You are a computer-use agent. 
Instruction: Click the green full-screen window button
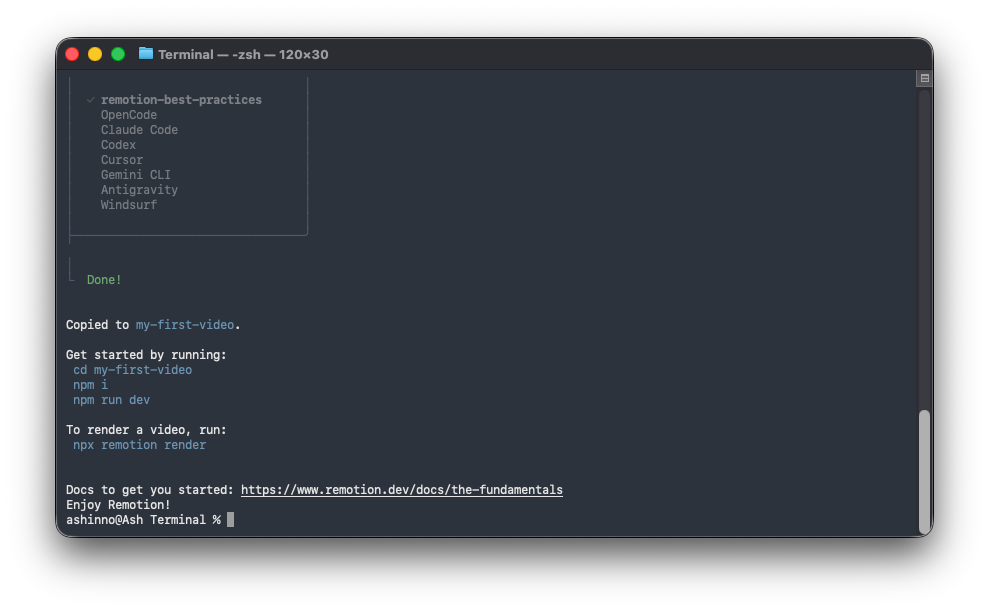tap(118, 54)
